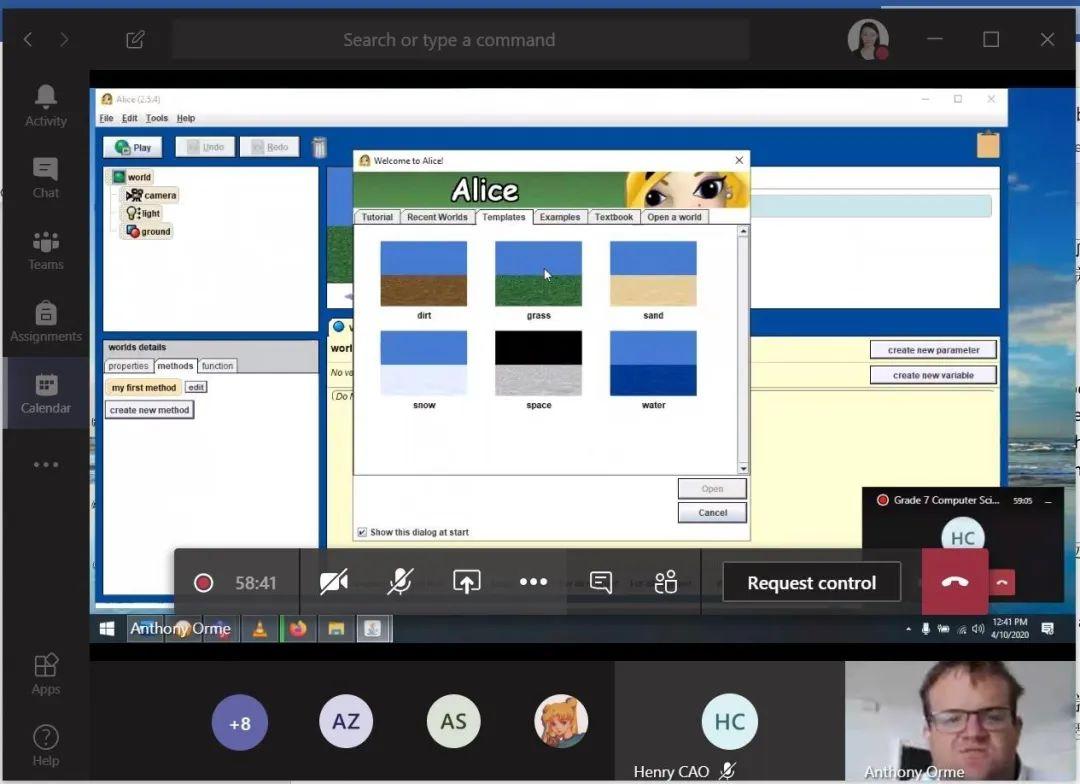Click create new method button
The width and height of the screenshot is (1080, 784).
point(149,410)
